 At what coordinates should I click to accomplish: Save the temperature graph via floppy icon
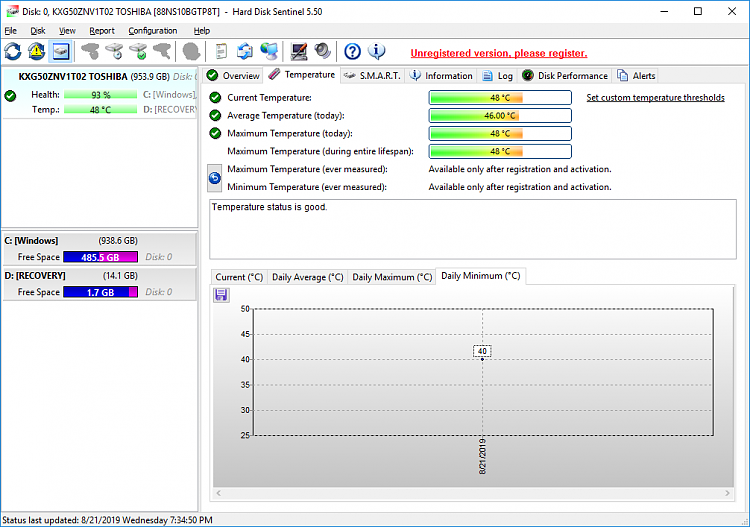(x=221, y=295)
